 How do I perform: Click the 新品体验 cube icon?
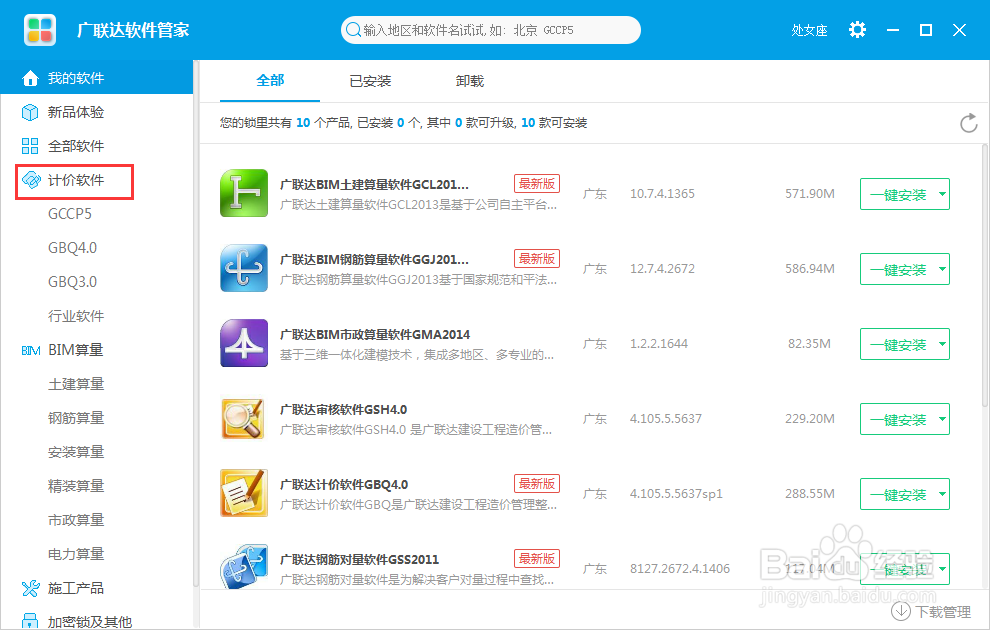30,112
